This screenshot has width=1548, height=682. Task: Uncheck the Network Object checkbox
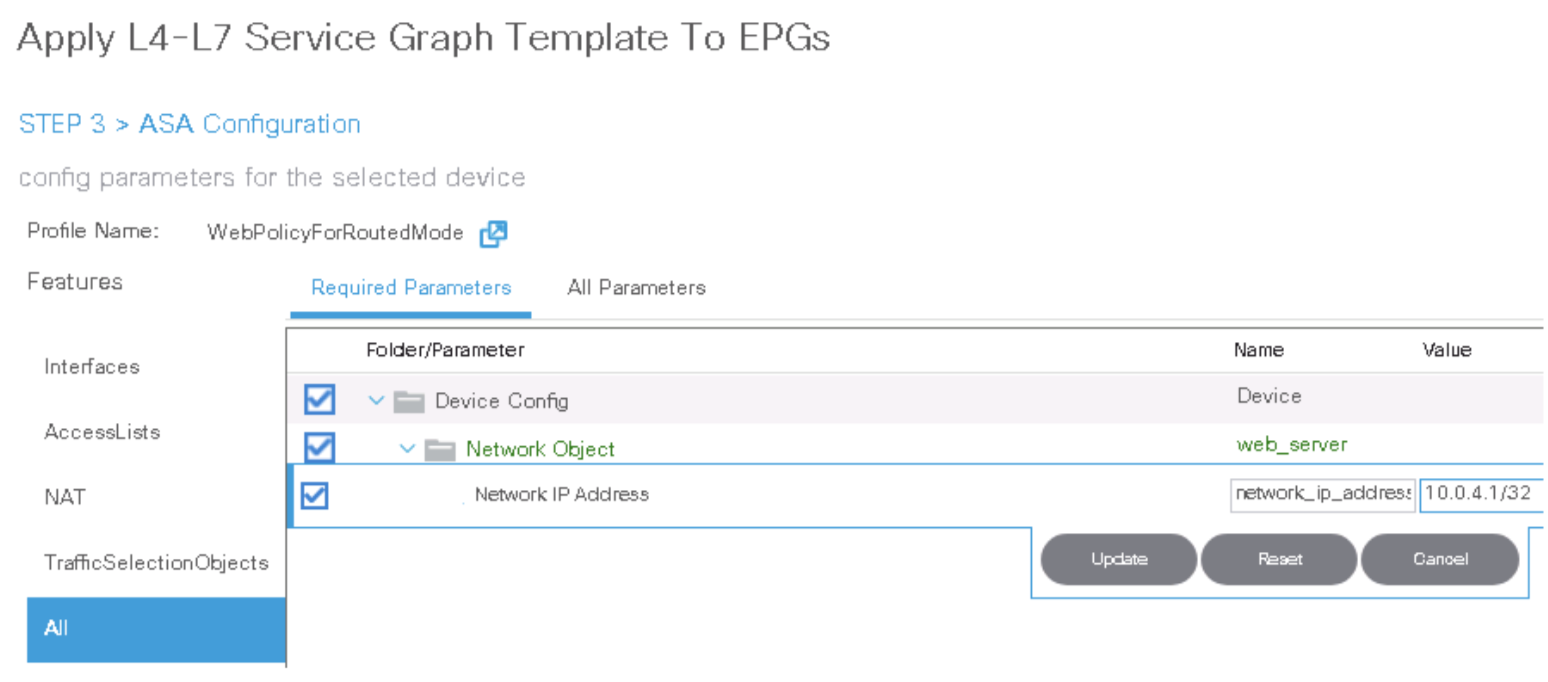point(319,447)
